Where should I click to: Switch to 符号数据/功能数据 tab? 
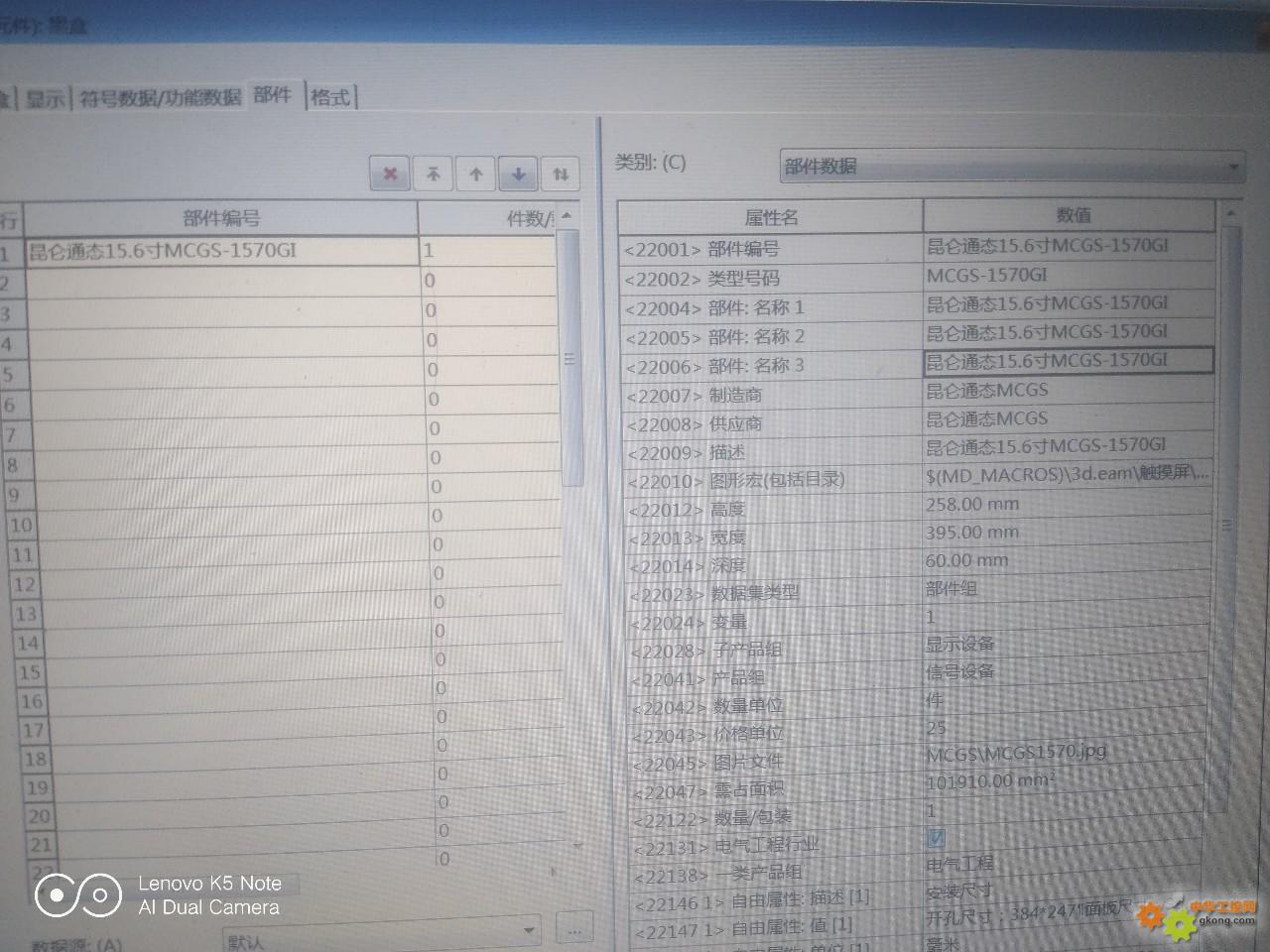click(x=160, y=97)
